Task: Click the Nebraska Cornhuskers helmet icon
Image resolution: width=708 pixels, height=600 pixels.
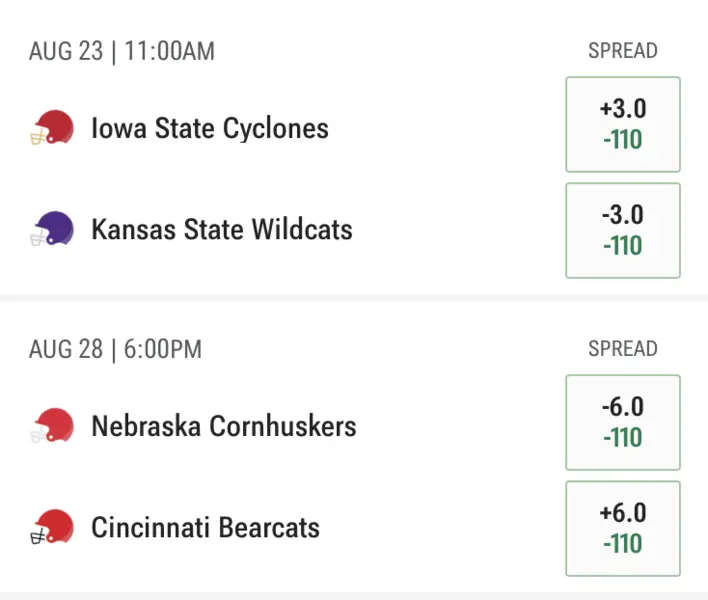Action: click(x=51, y=427)
